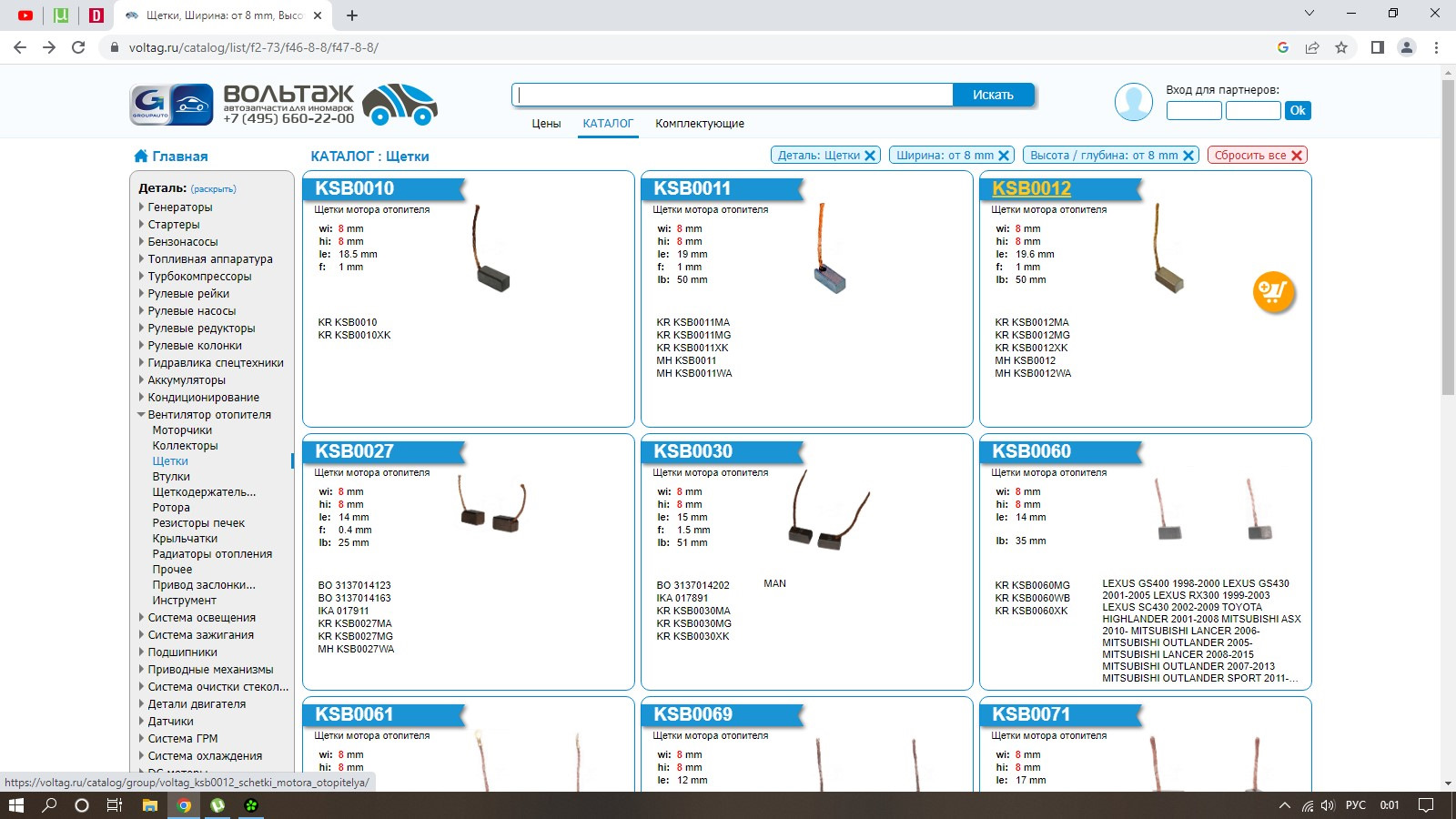This screenshot has width=1456, height=819.
Task: Open the KSB0030 product title
Action: [x=693, y=451]
